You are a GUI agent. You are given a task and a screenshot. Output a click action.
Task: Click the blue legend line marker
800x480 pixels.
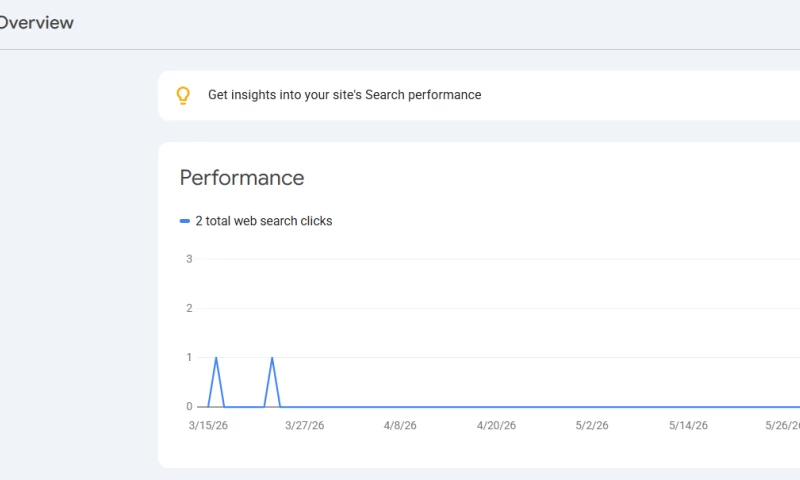185,221
